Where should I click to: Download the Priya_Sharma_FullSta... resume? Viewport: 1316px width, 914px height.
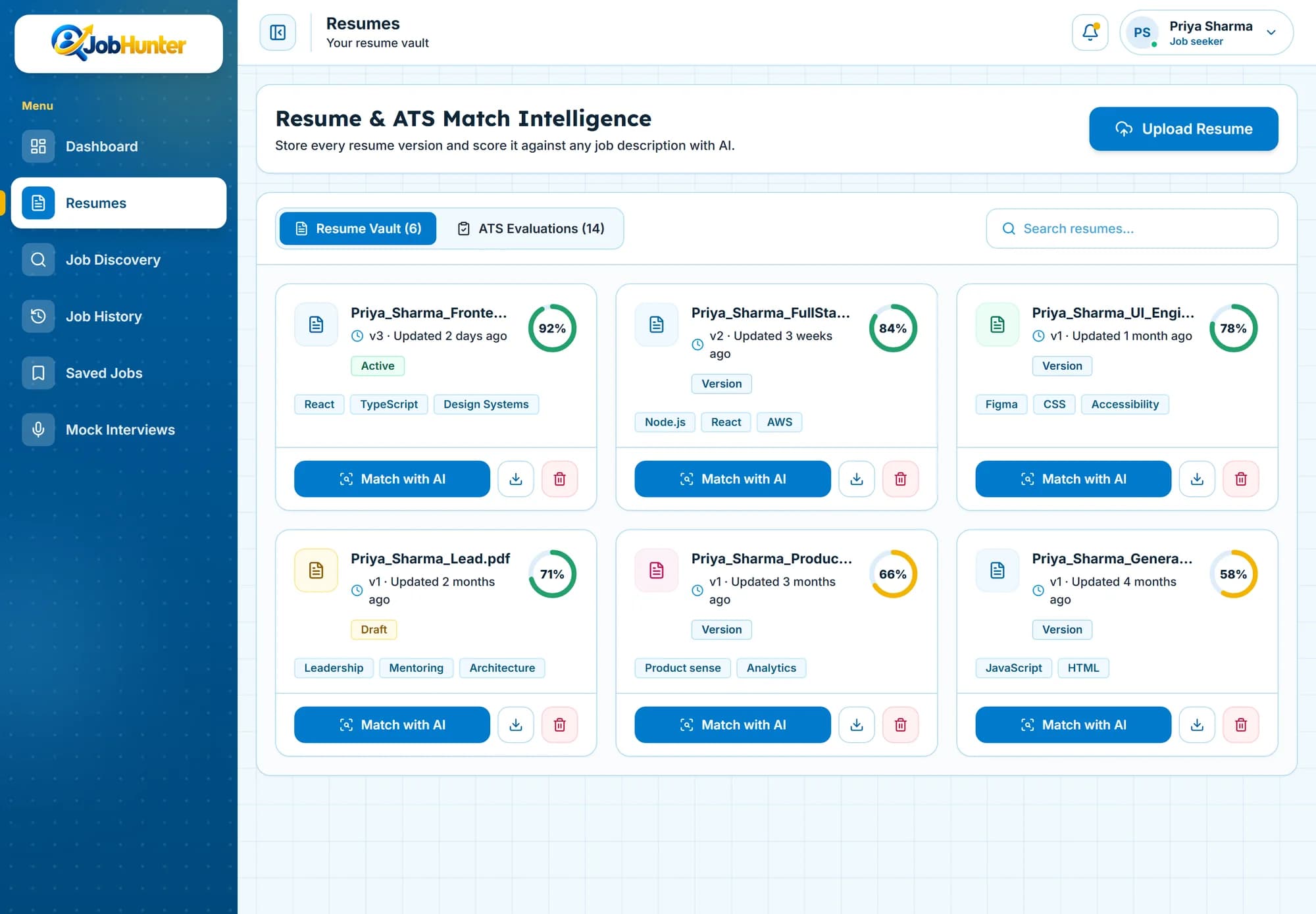point(857,479)
